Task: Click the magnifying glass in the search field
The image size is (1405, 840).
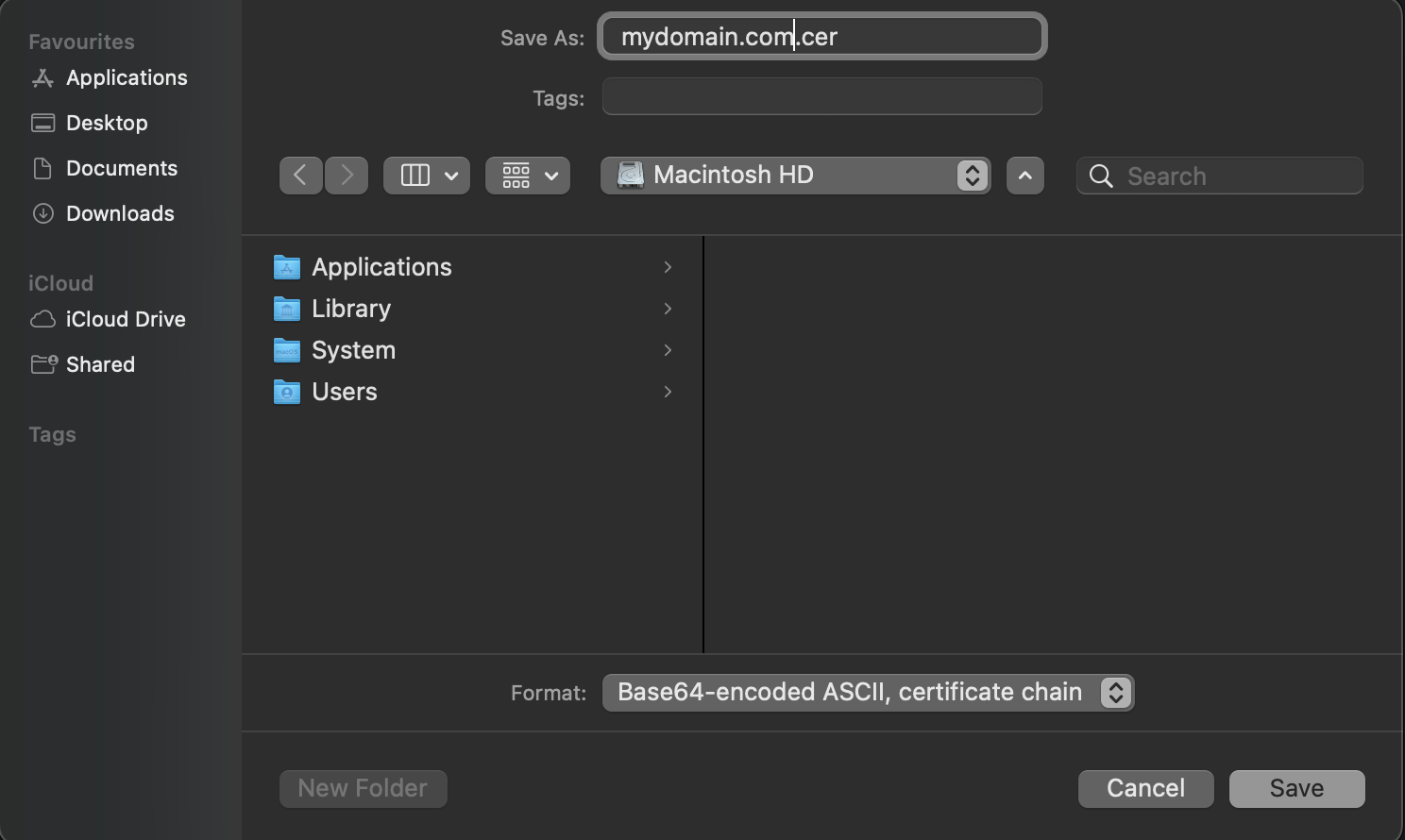Action: pyautogui.click(x=1100, y=176)
